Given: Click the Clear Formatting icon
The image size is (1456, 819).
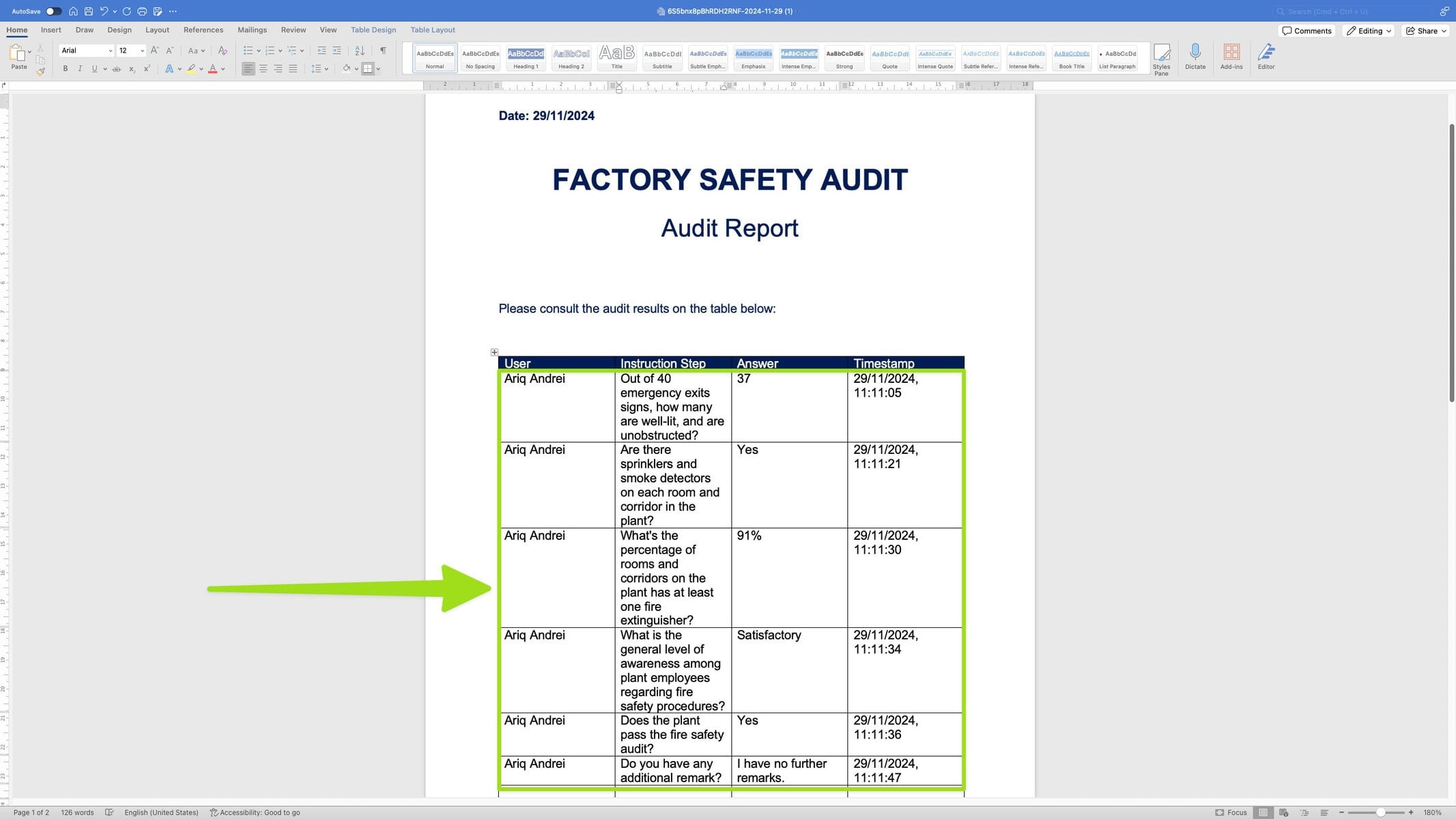Looking at the screenshot, I should point(222,51).
